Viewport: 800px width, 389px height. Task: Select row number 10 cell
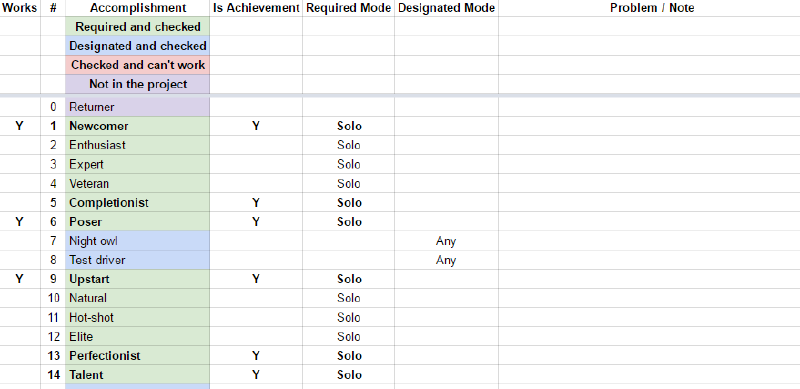[x=53, y=298]
